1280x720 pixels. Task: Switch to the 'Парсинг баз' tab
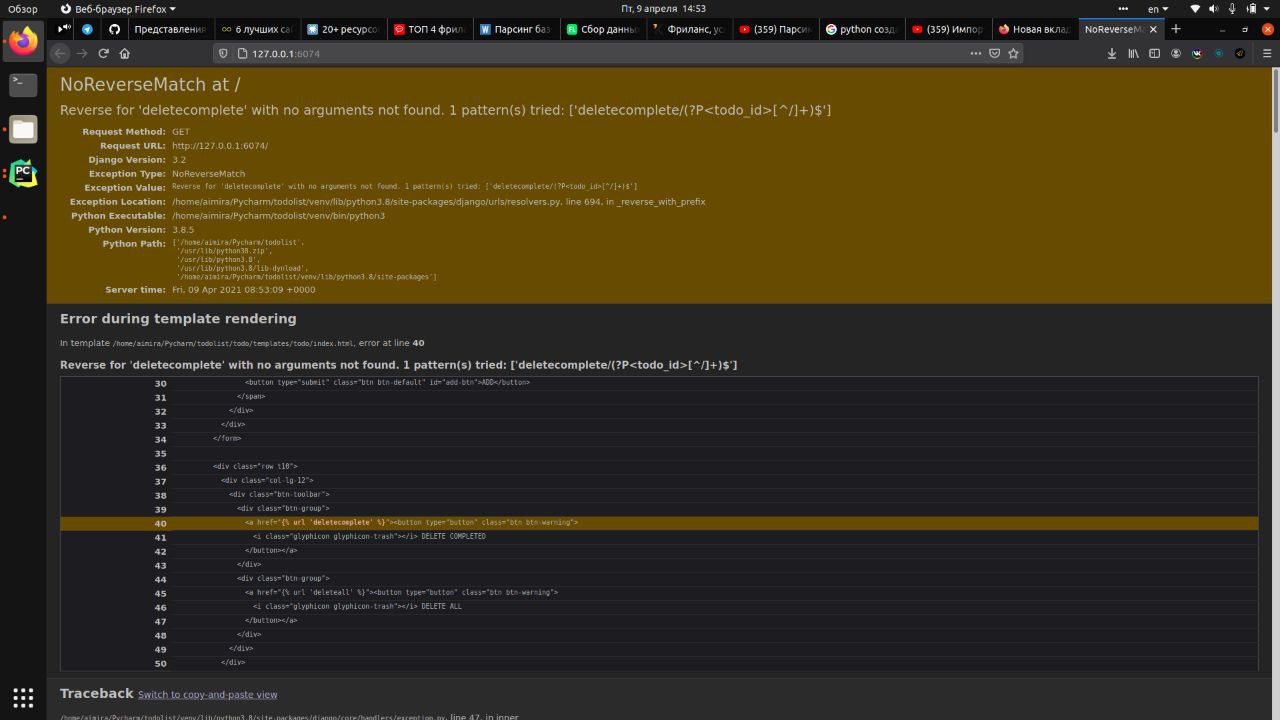pos(516,29)
